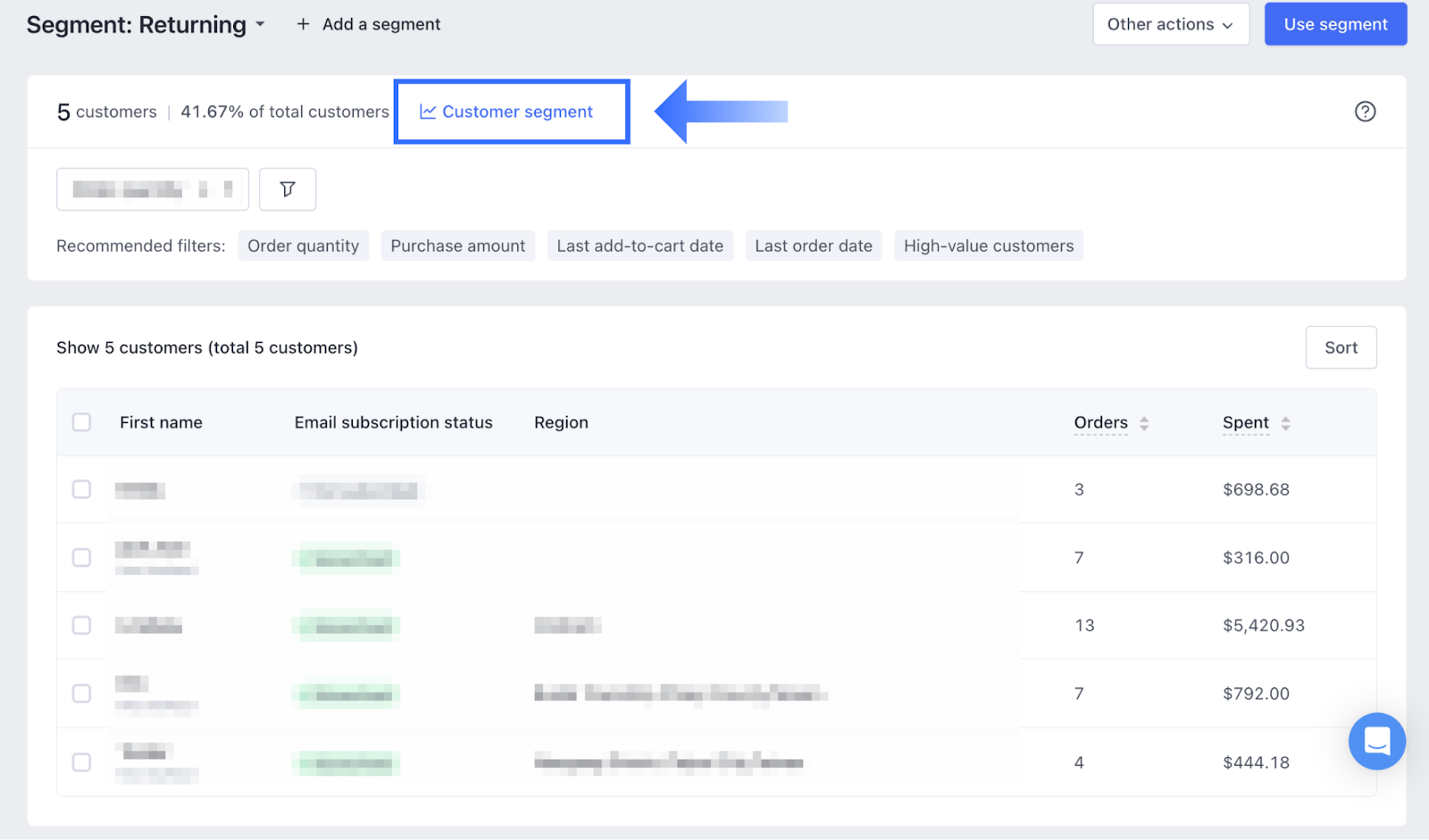Toggle the select-all checkbox in table header
Viewport: 1429px width, 840px height.
81,422
